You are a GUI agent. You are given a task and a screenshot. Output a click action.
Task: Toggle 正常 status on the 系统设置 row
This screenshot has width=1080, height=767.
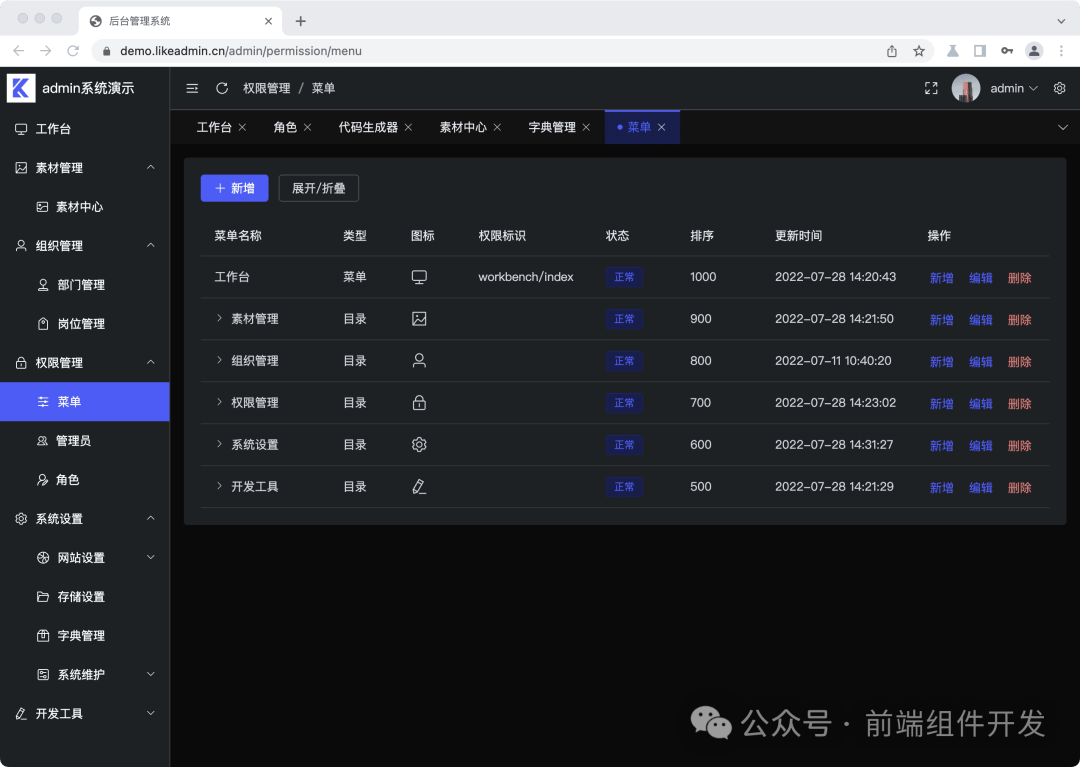pyautogui.click(x=623, y=445)
